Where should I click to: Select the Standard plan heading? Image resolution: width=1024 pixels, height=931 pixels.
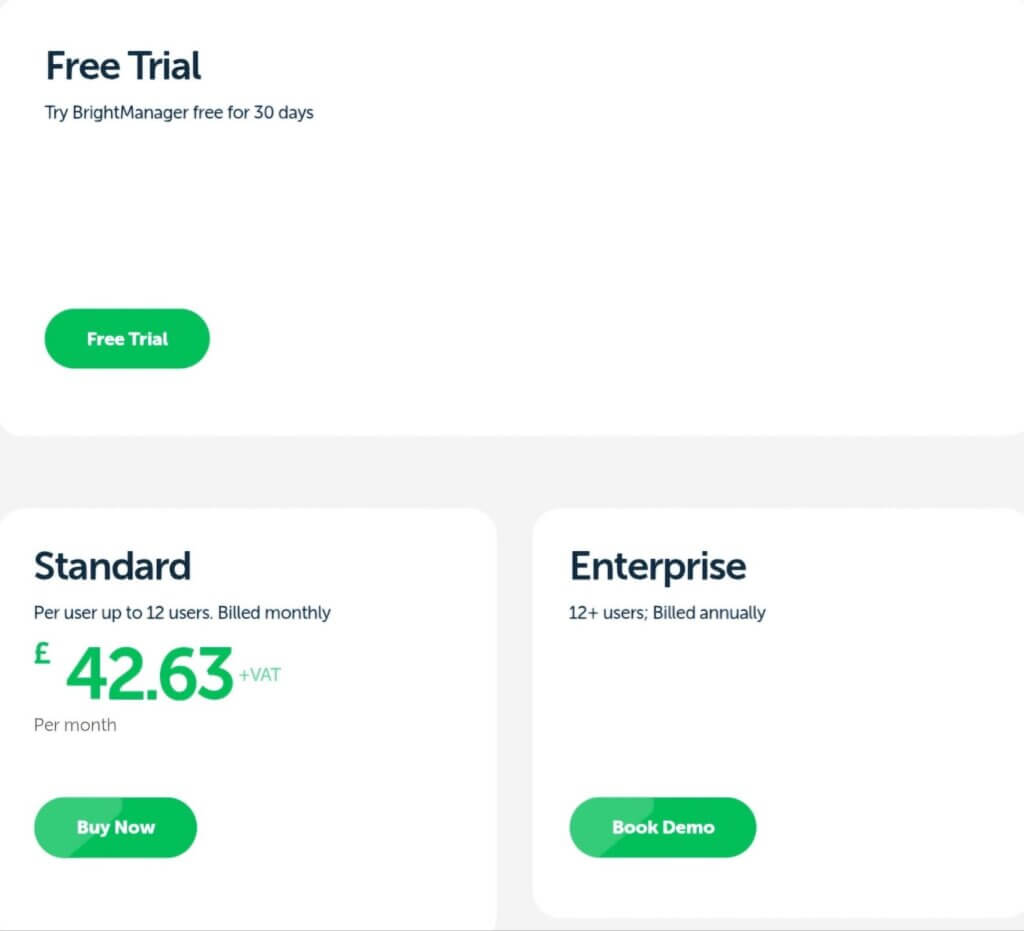click(112, 566)
